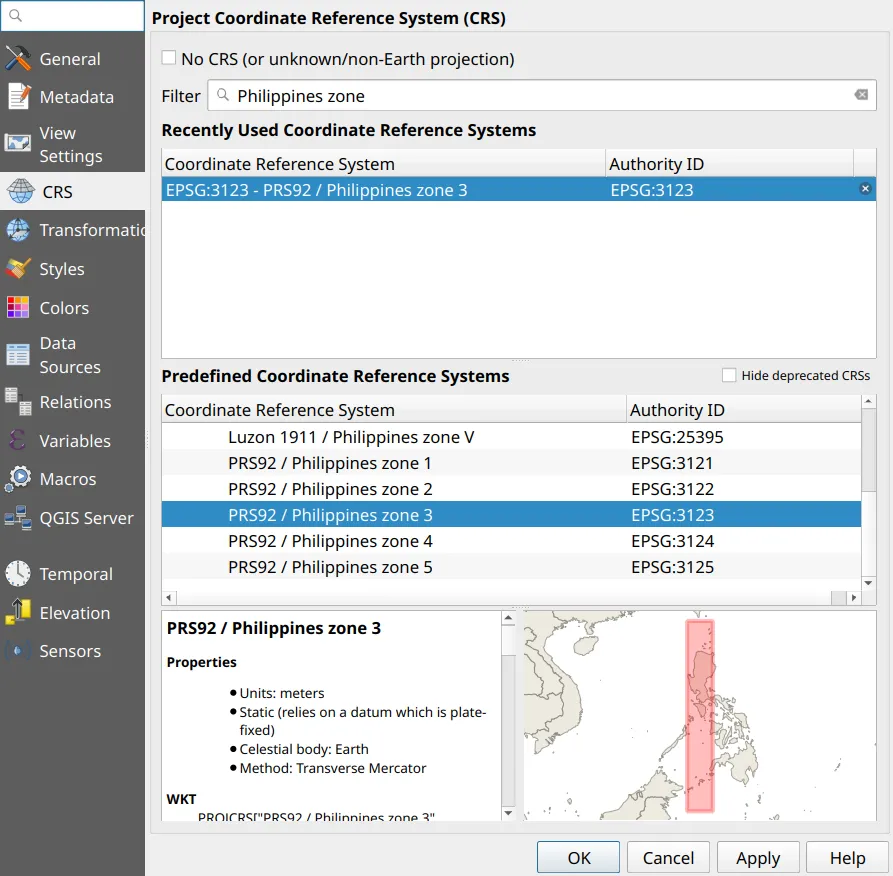Open General settings via hammer icon
This screenshot has width=893, height=876.
pyautogui.click(x=18, y=59)
